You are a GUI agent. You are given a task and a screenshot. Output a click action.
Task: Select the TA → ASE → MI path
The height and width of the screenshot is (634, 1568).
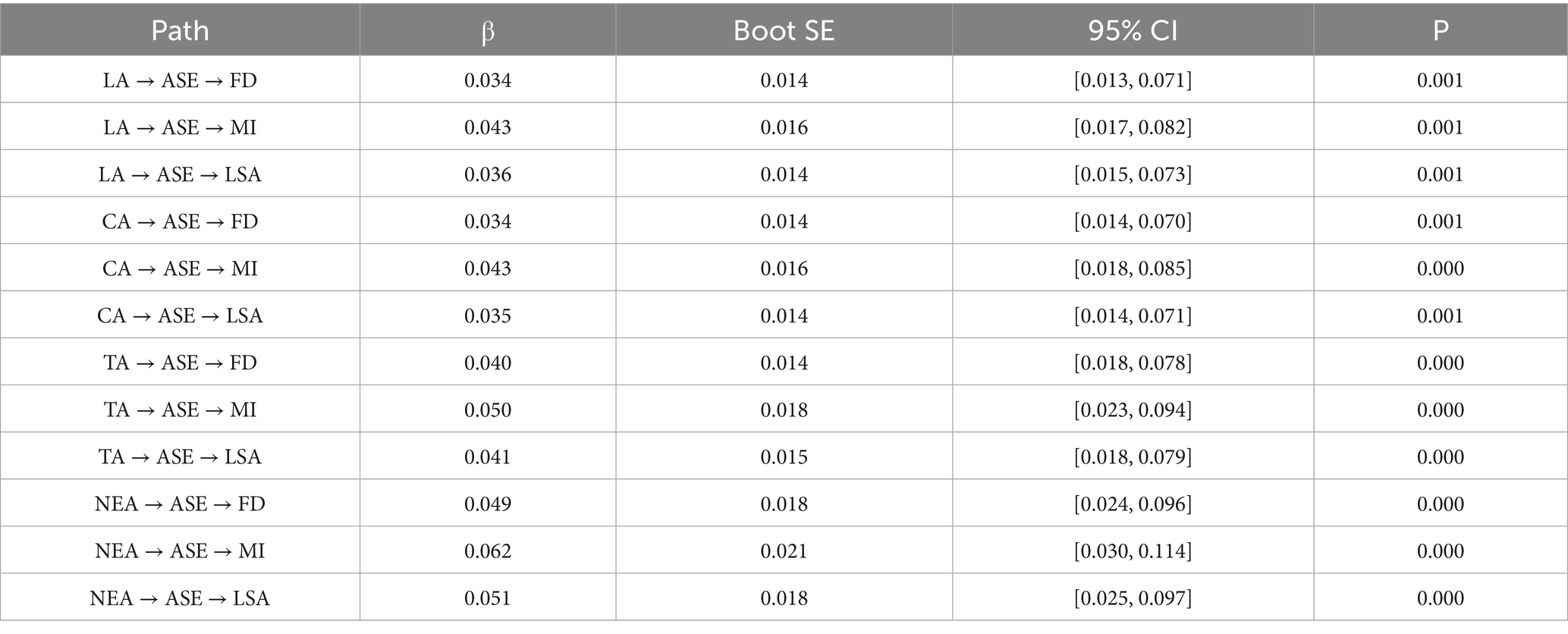[180, 409]
